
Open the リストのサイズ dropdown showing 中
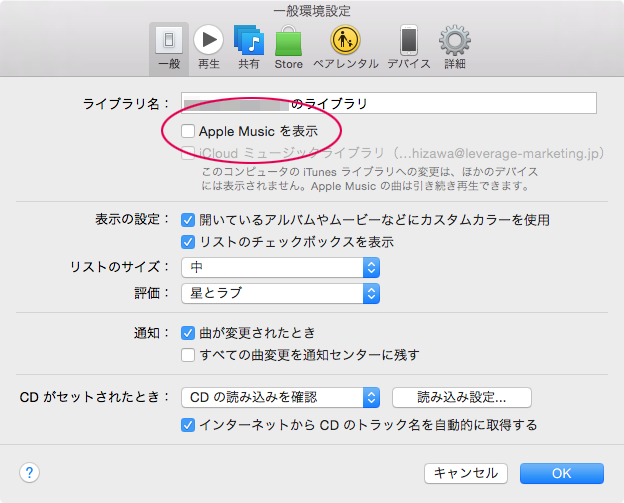click(281, 267)
